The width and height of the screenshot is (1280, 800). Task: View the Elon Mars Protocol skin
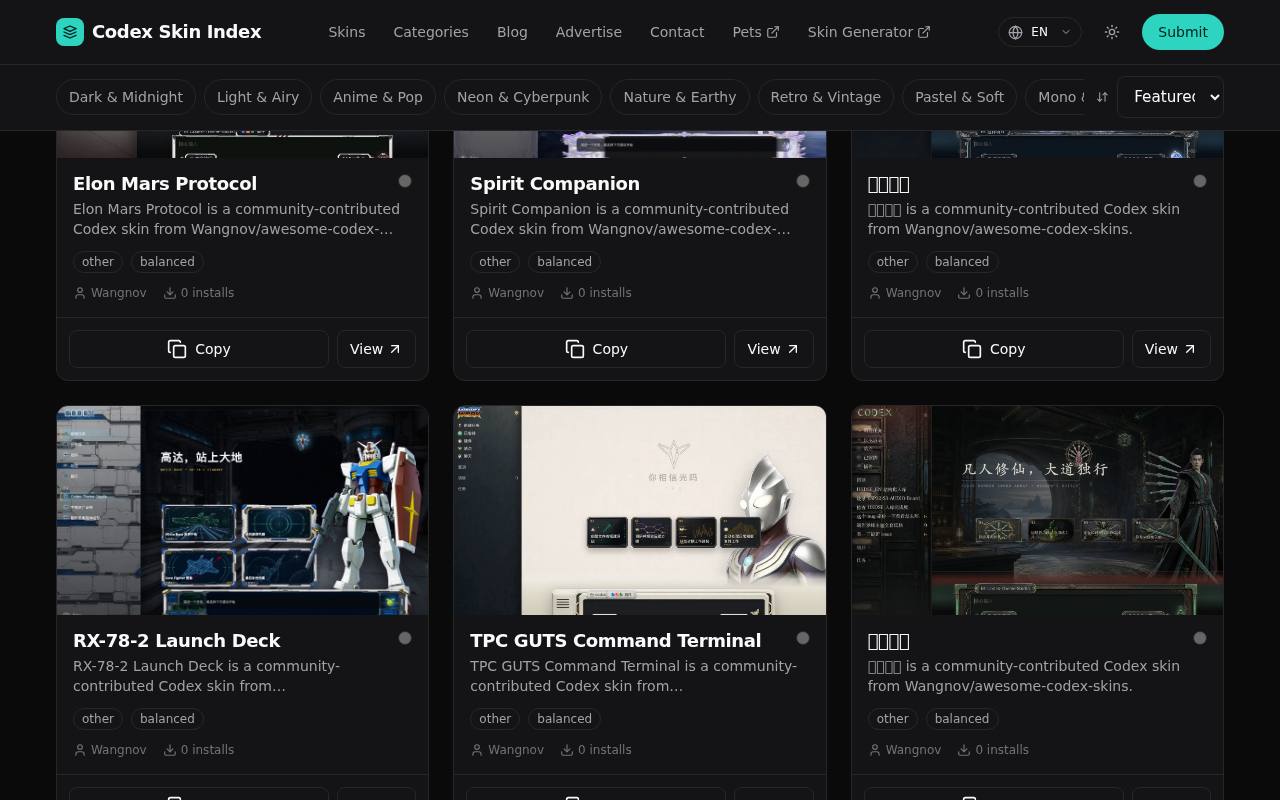[376, 349]
